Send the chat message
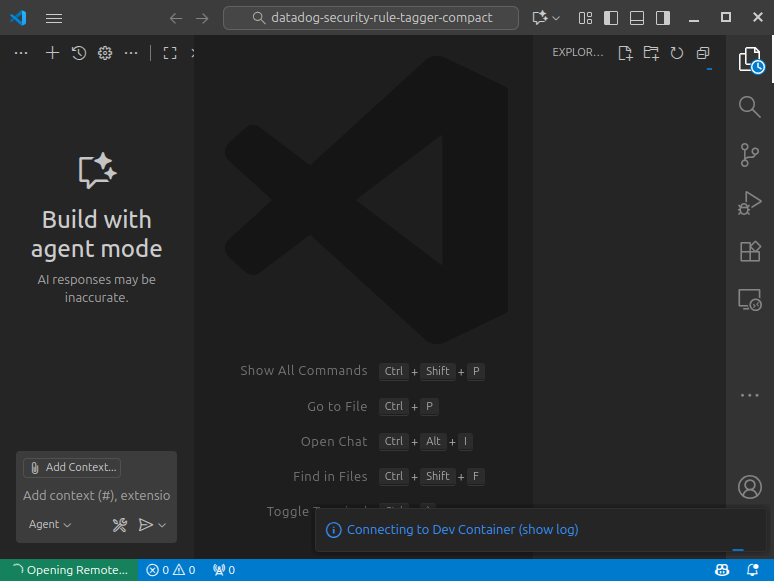Screen dimensions: 774x581 click(x=146, y=524)
